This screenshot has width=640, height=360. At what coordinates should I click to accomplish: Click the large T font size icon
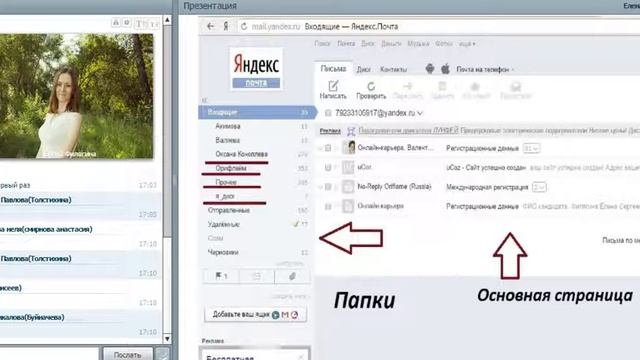coord(139,24)
